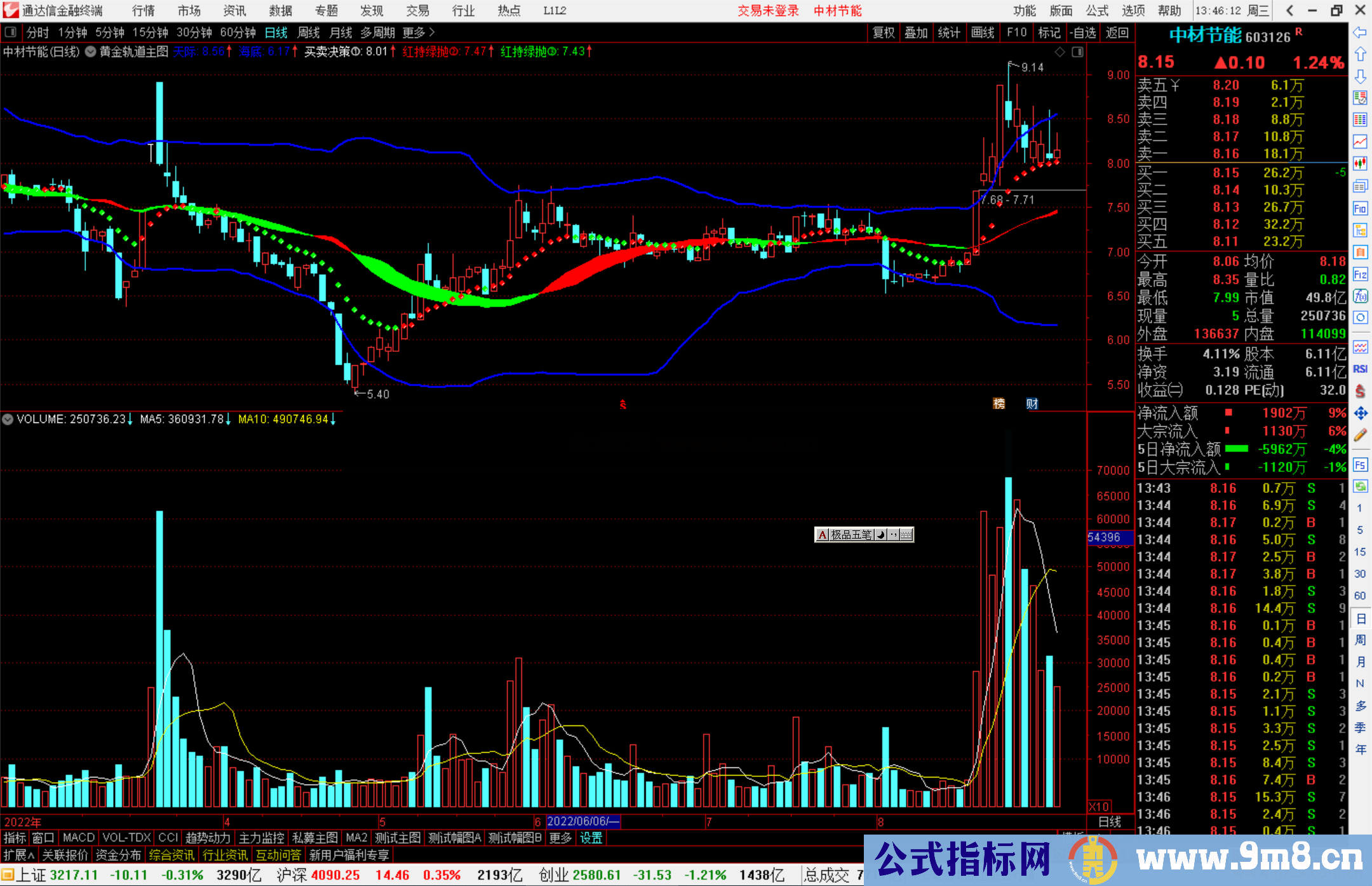Screen dimensions: 1372x886
Task: Click the 统计 statistics button
Action: point(950,32)
